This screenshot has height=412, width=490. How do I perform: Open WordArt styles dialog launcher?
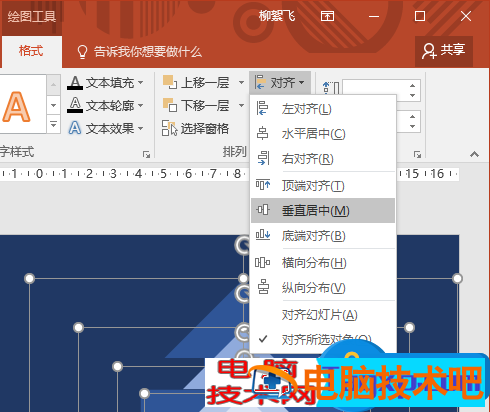point(146,154)
